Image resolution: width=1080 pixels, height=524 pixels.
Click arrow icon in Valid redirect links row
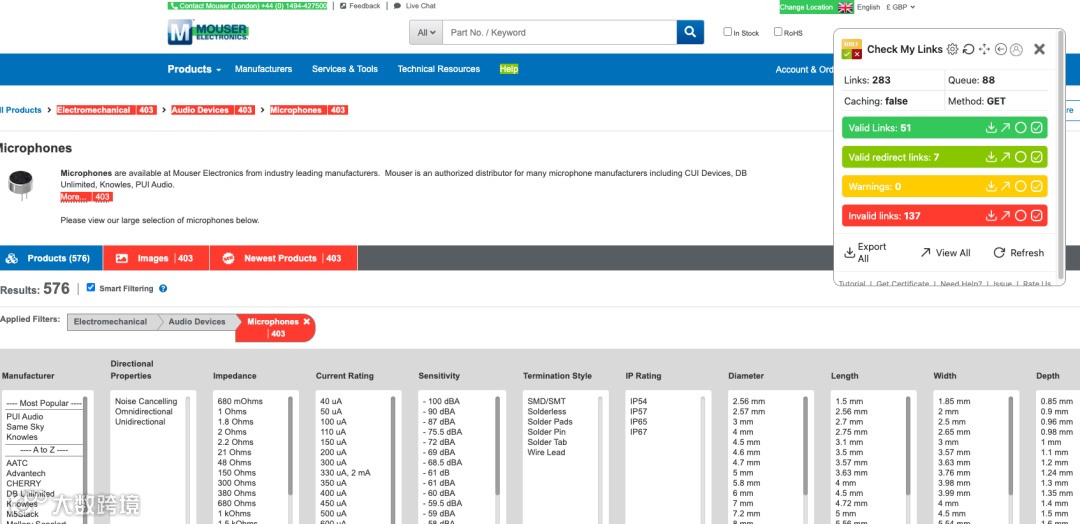[1006, 157]
